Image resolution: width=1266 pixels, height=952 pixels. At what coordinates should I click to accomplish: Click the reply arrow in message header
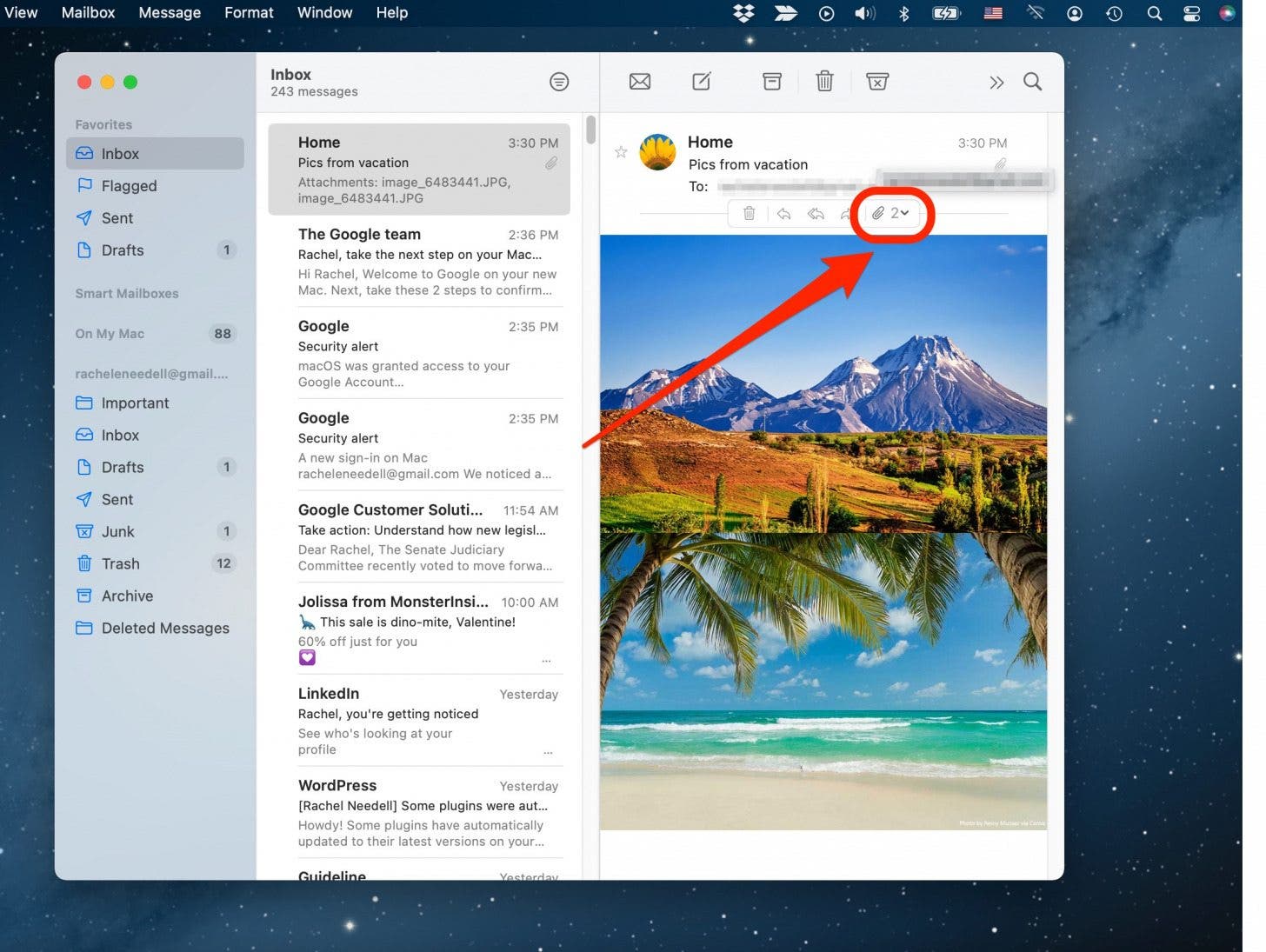[x=783, y=214]
